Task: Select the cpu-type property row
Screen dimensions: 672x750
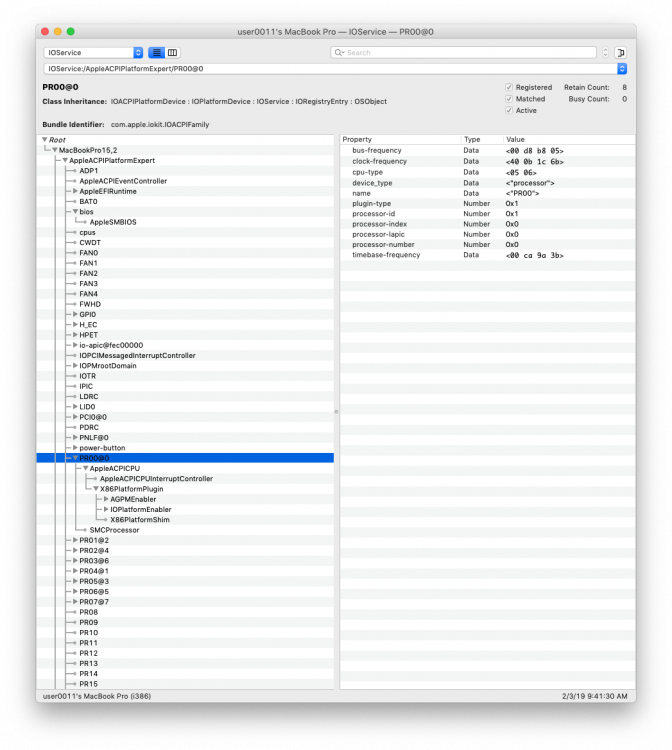Action: point(487,172)
